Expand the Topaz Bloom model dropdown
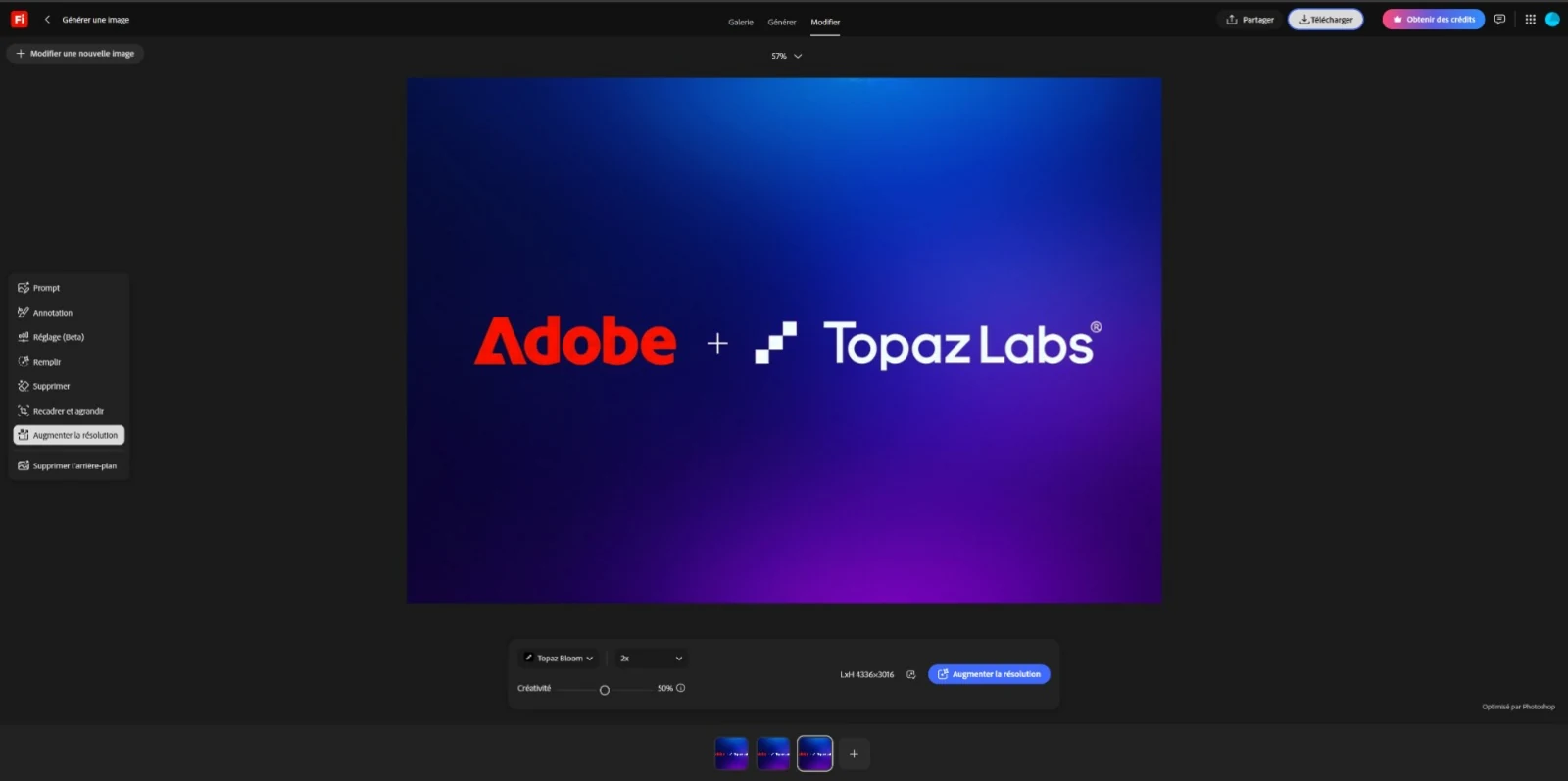The width and height of the screenshot is (1568, 781). point(559,659)
